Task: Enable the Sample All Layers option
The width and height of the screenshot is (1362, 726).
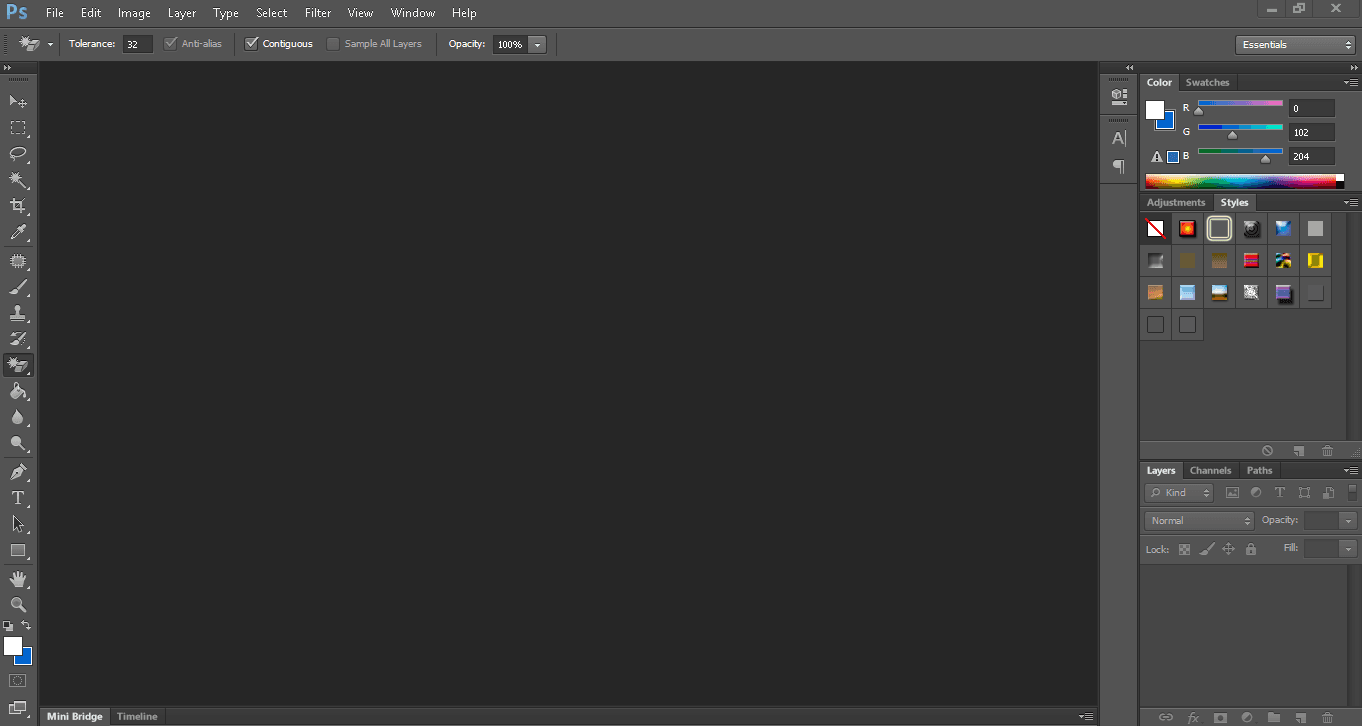Action: pyautogui.click(x=333, y=43)
